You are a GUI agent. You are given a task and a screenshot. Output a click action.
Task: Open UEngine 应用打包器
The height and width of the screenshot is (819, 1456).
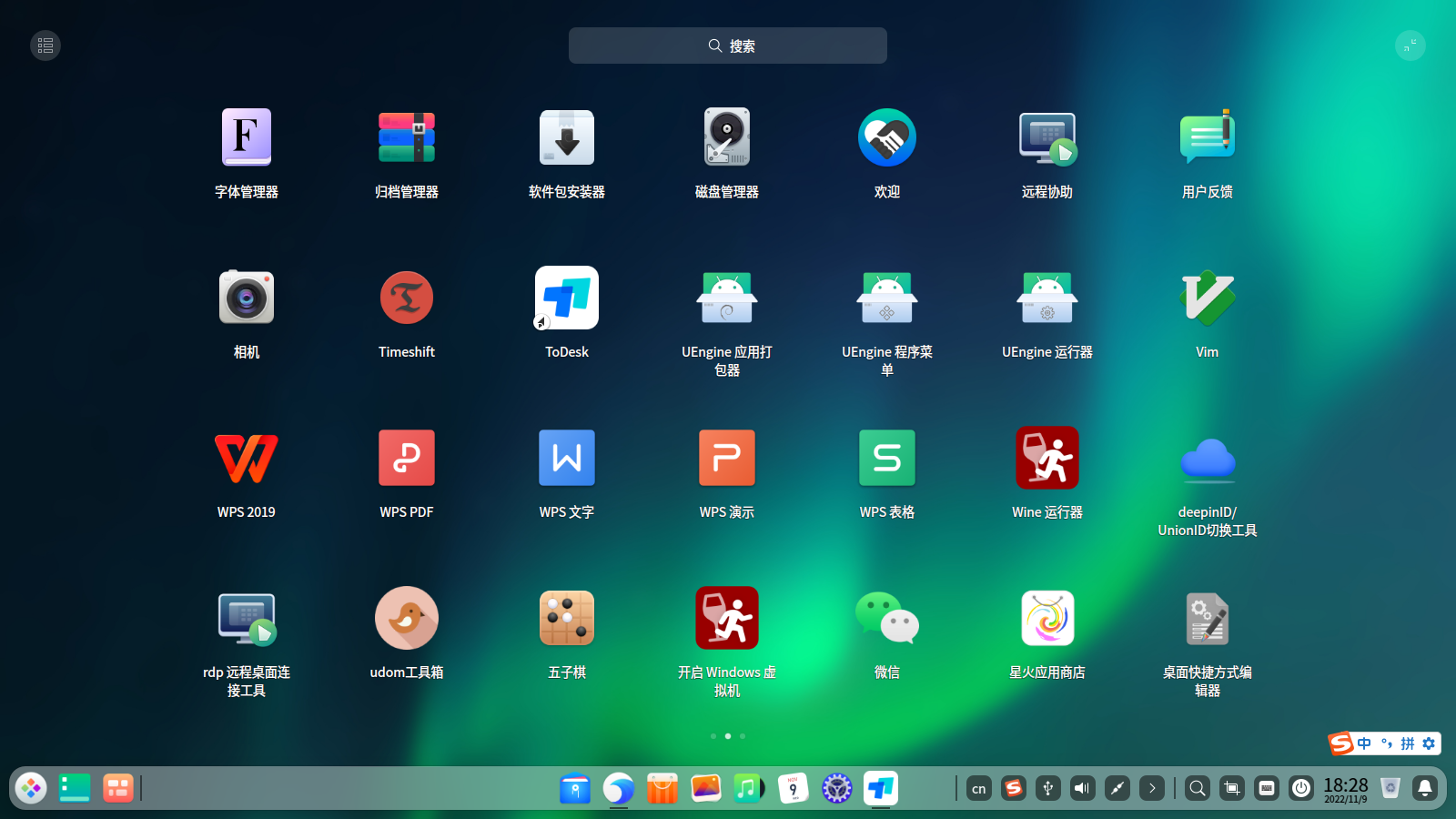(x=727, y=298)
